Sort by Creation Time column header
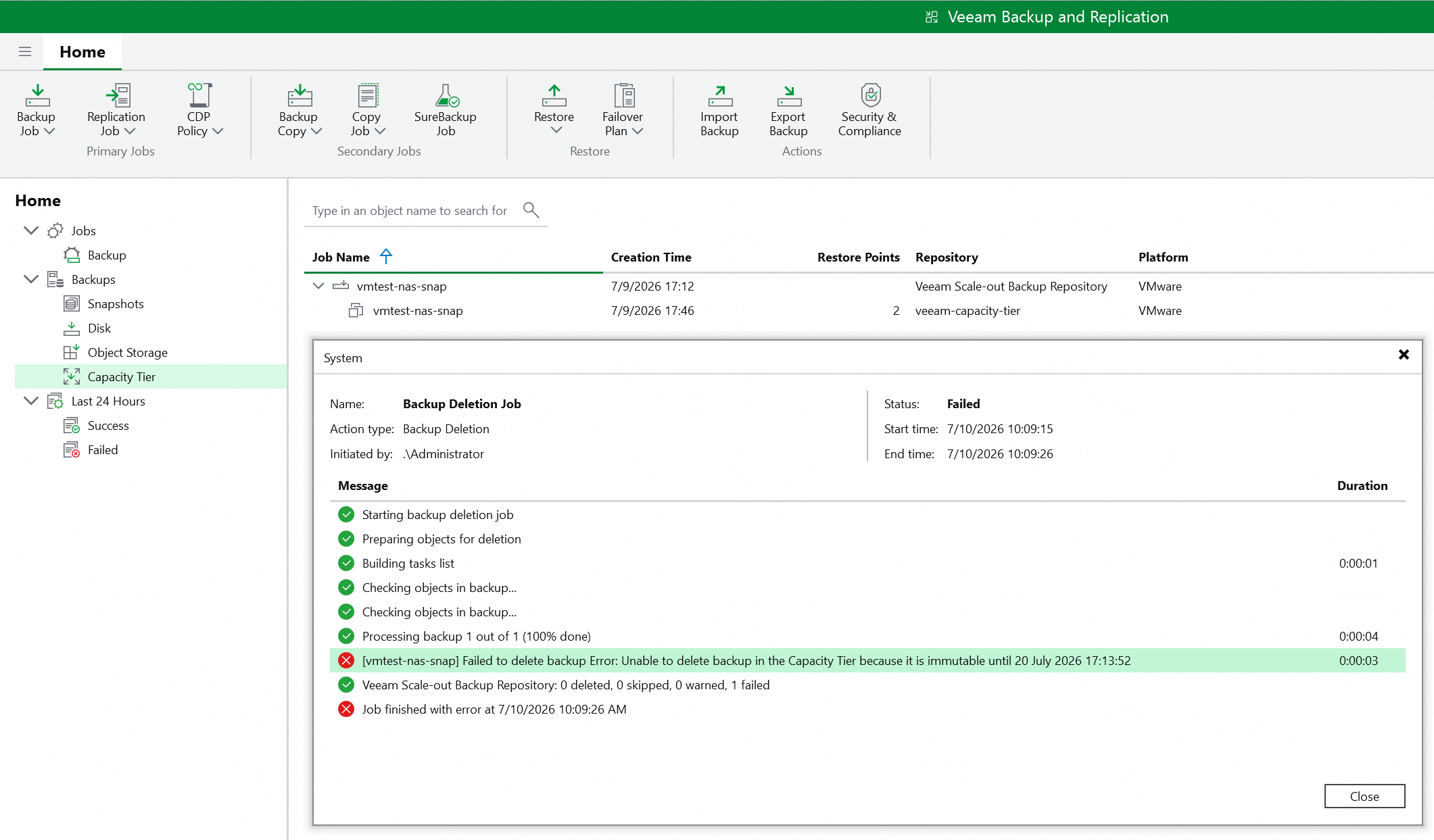This screenshot has width=1434, height=840. tap(651, 257)
